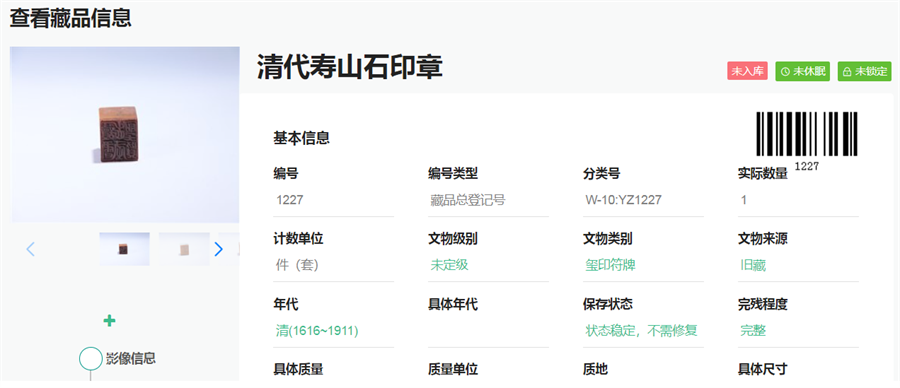The width and height of the screenshot is (900, 388).
Task: Click the 基本信息 section heading
Action: [x=301, y=138]
